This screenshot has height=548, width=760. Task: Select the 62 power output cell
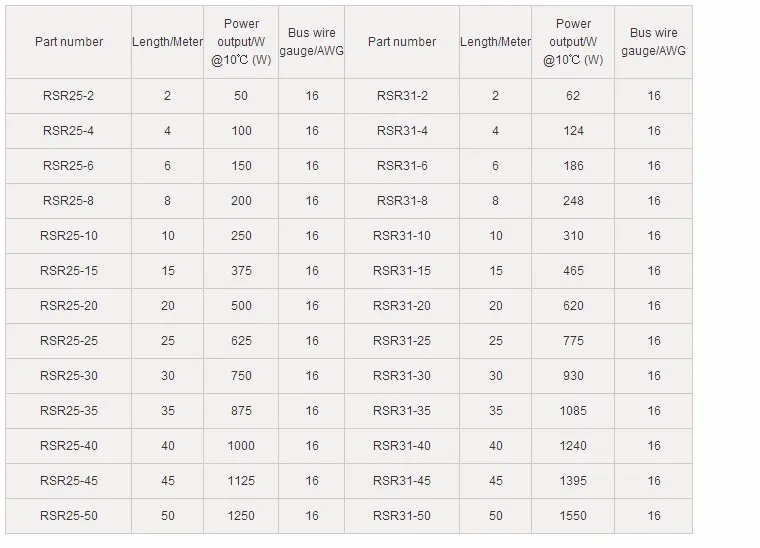tap(574, 96)
